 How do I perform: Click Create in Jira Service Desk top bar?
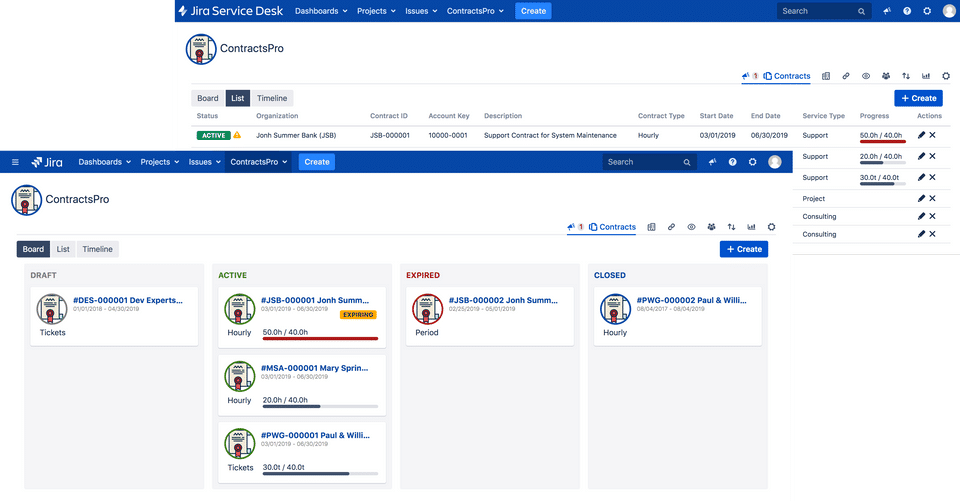pos(533,11)
